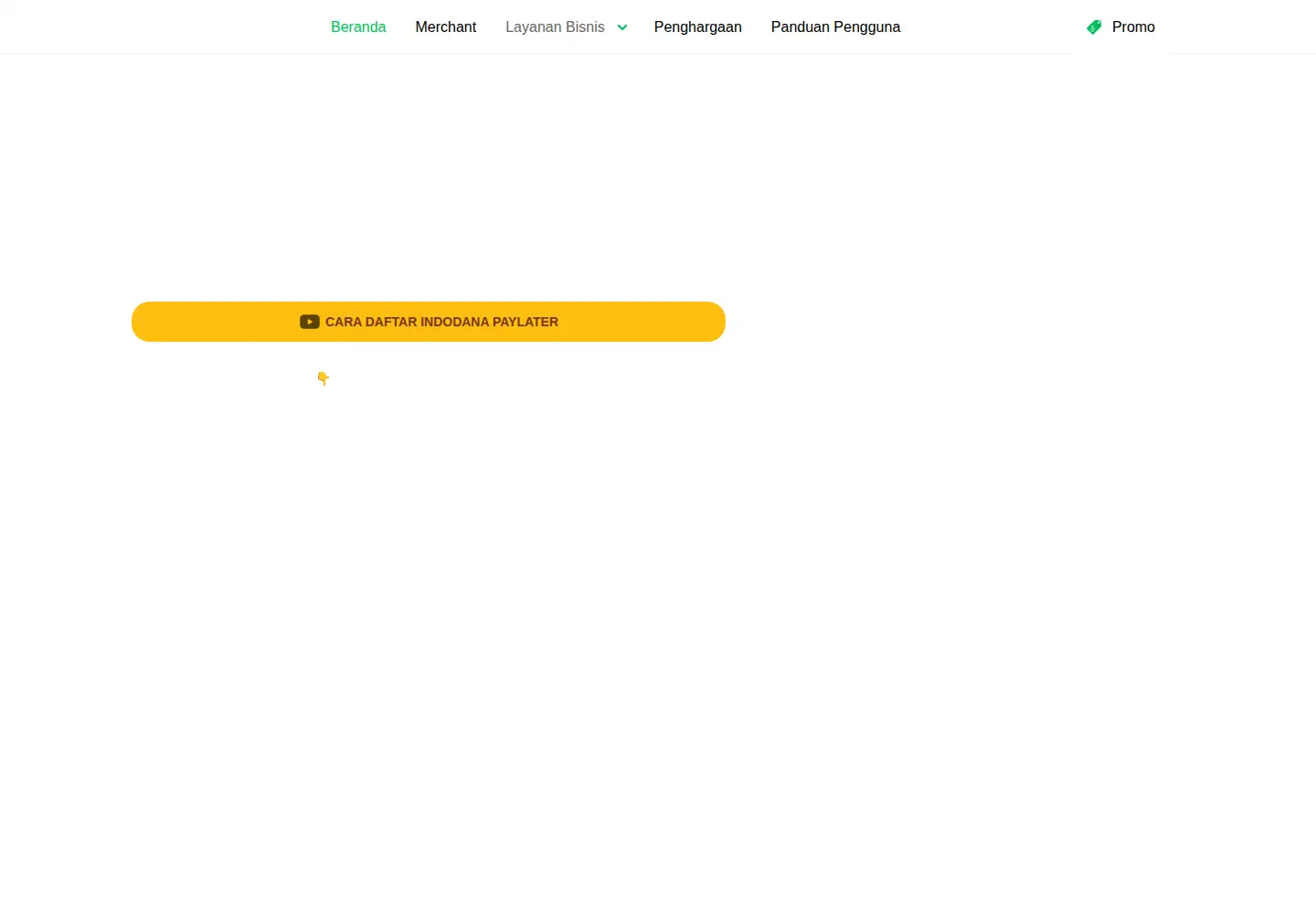Screen dimensions: 1316x914
Task: Go to the Merchant page
Action: click(x=446, y=27)
